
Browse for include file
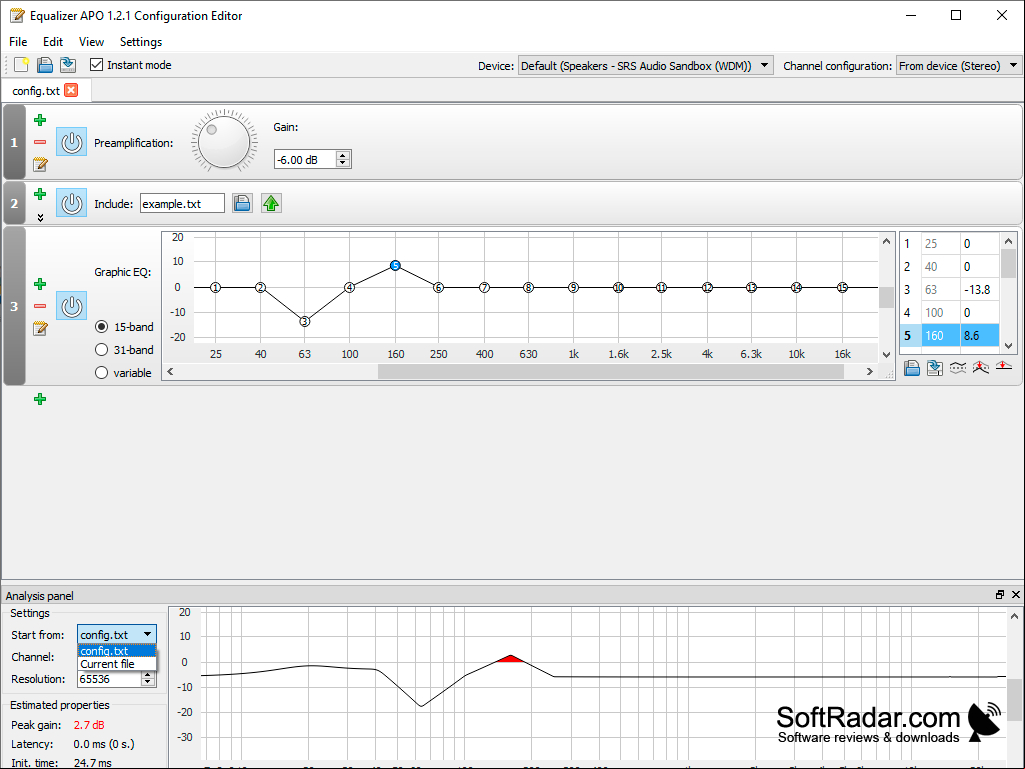tap(242, 203)
